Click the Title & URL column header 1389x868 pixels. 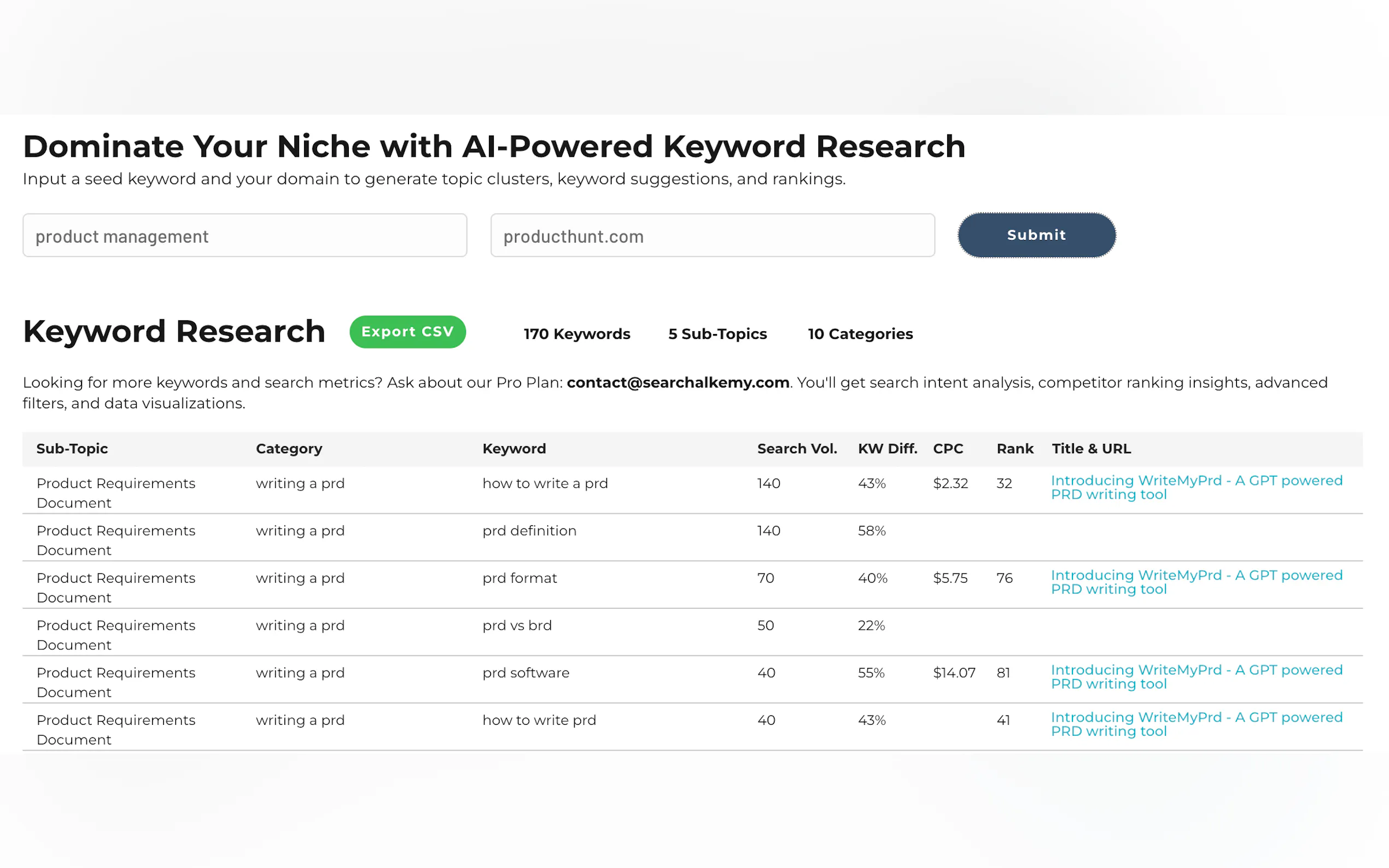click(1091, 449)
